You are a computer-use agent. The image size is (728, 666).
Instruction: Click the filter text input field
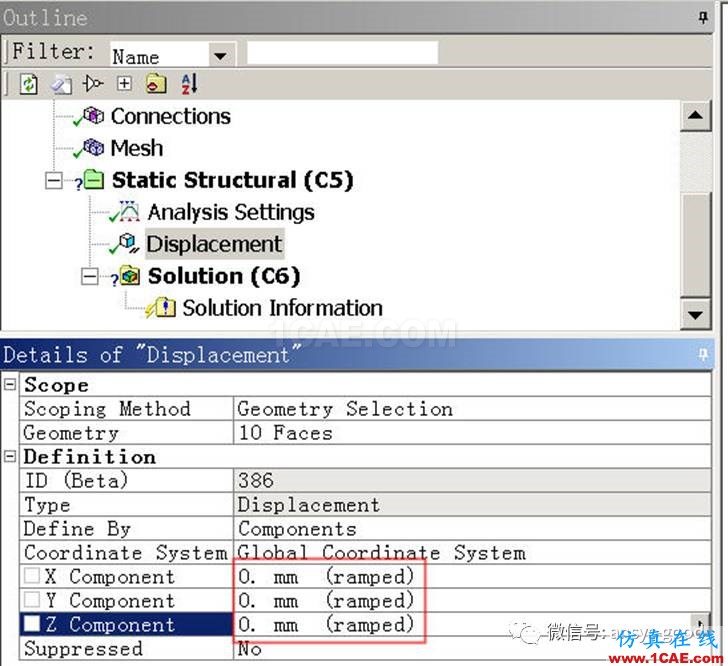342,52
